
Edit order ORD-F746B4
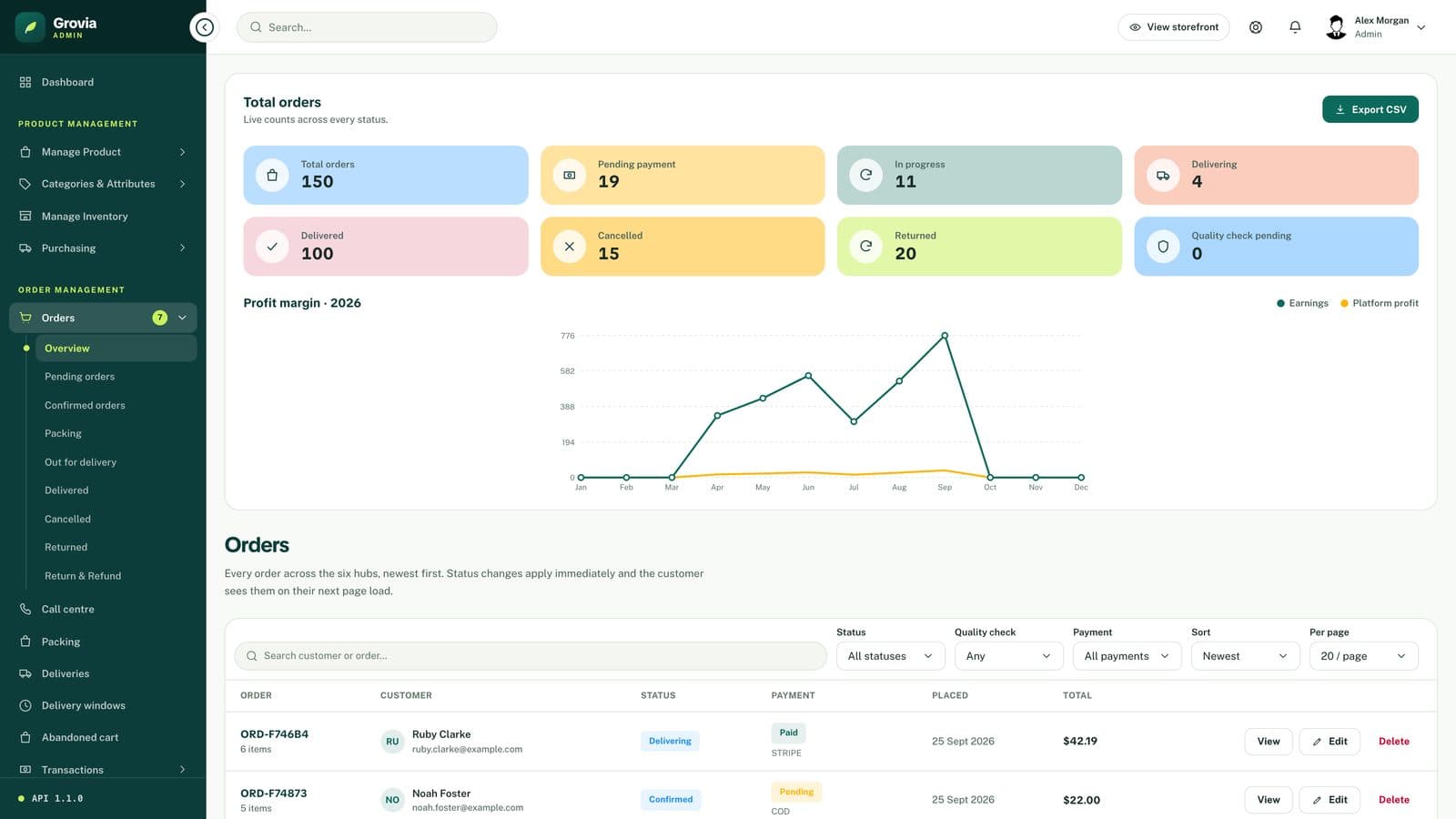[x=1330, y=741]
